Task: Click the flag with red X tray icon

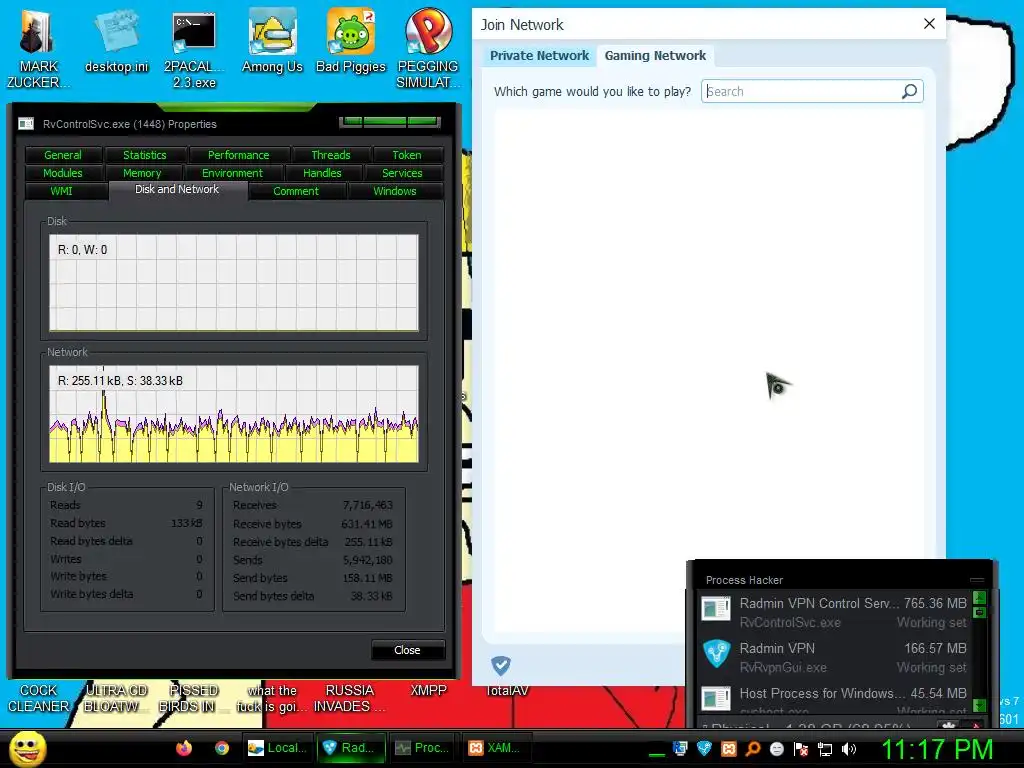Action: click(x=801, y=748)
